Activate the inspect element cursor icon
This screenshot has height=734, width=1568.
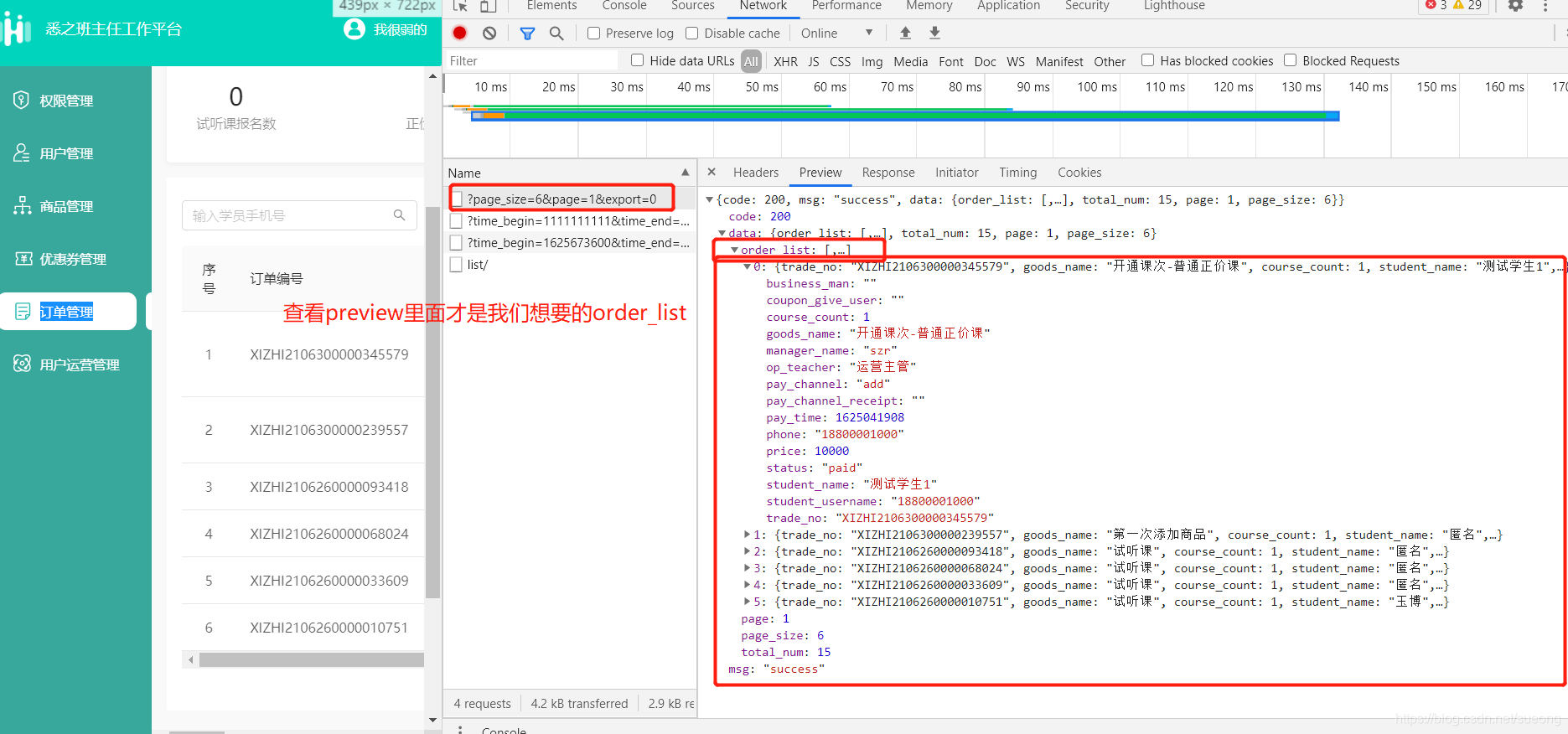pos(460,6)
